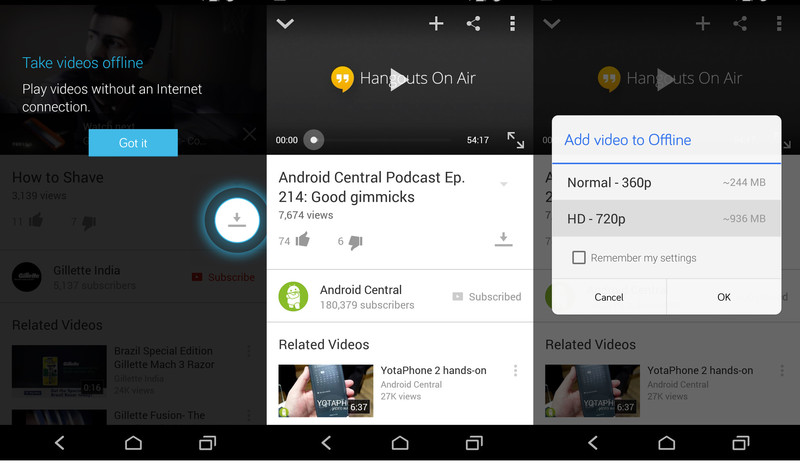Tap the highlighted download circle icon

237,220
